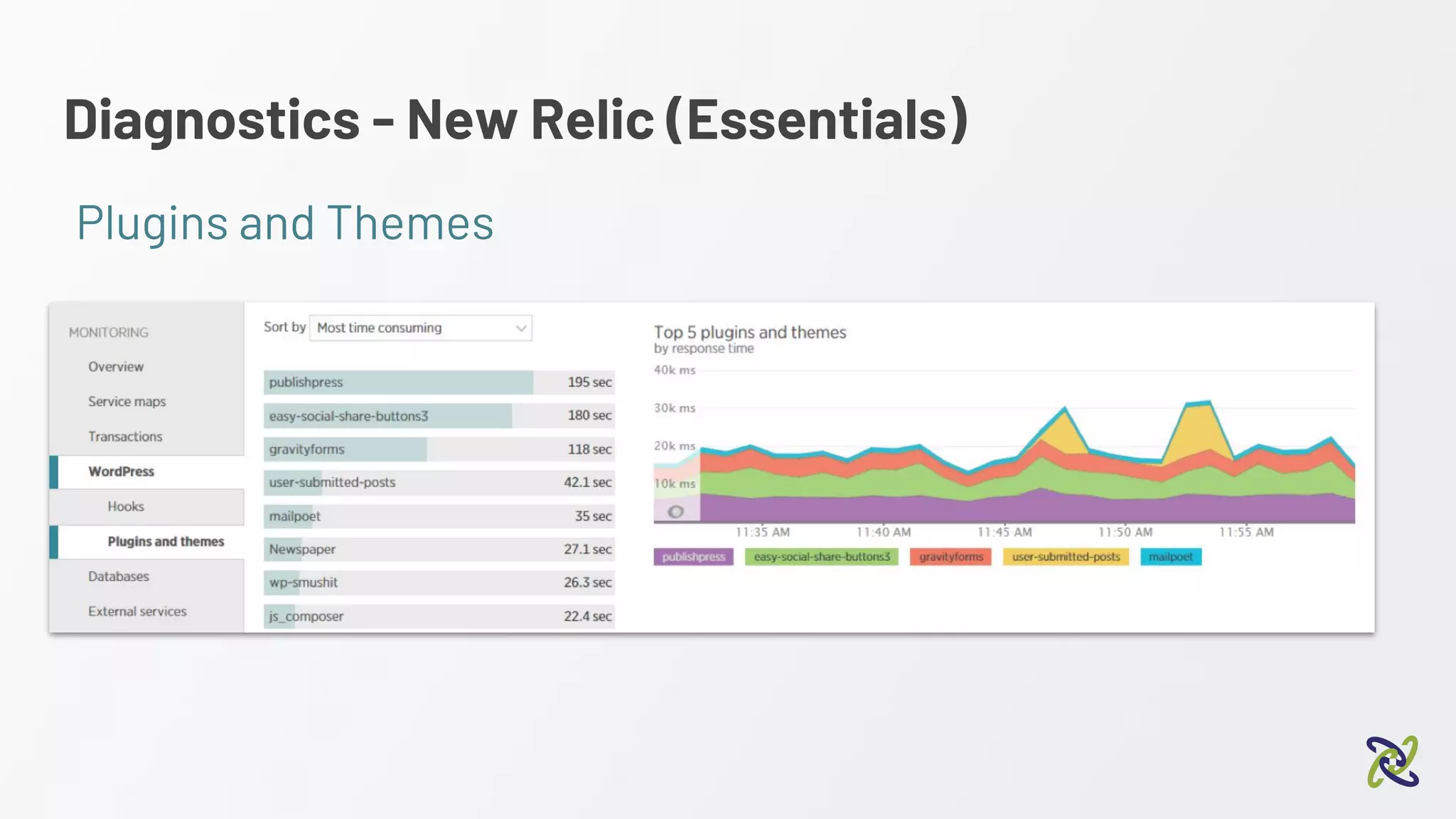Select the WordPress sidebar section
Viewport: 1456px width, 819px height.
click(146, 471)
